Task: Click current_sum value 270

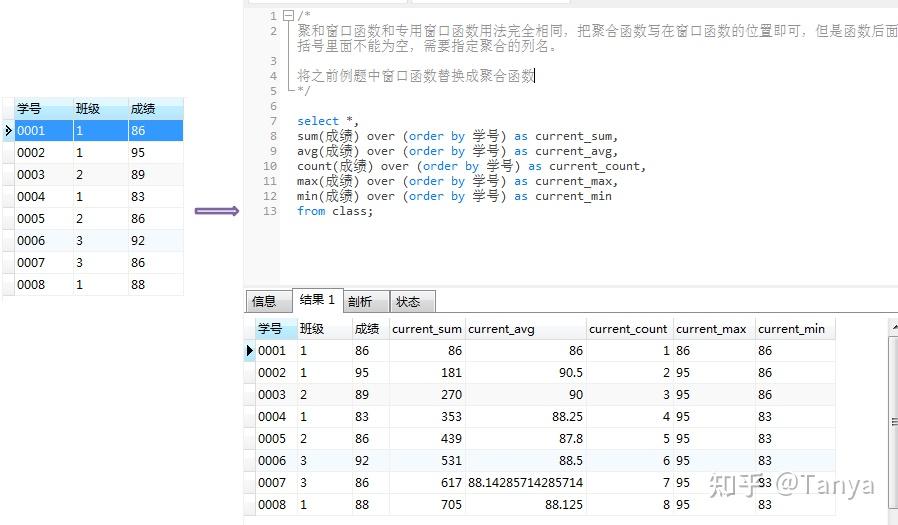Action: tap(451, 394)
